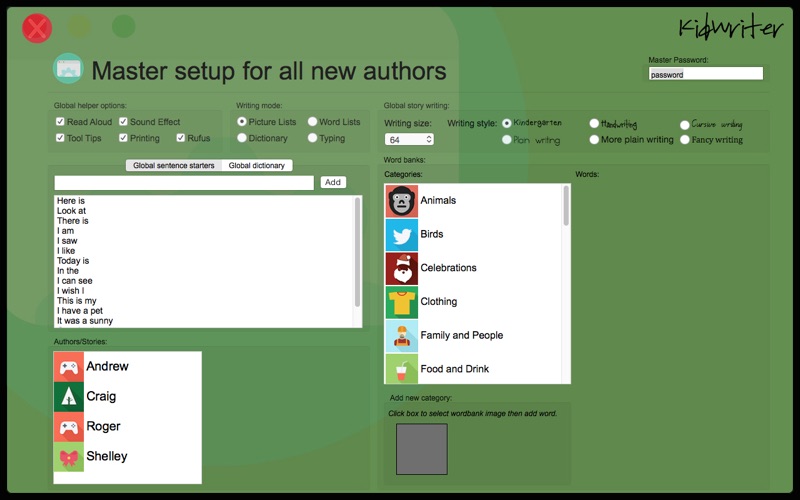
Task: Switch to Global sentence starters tab
Action: pyautogui.click(x=174, y=165)
